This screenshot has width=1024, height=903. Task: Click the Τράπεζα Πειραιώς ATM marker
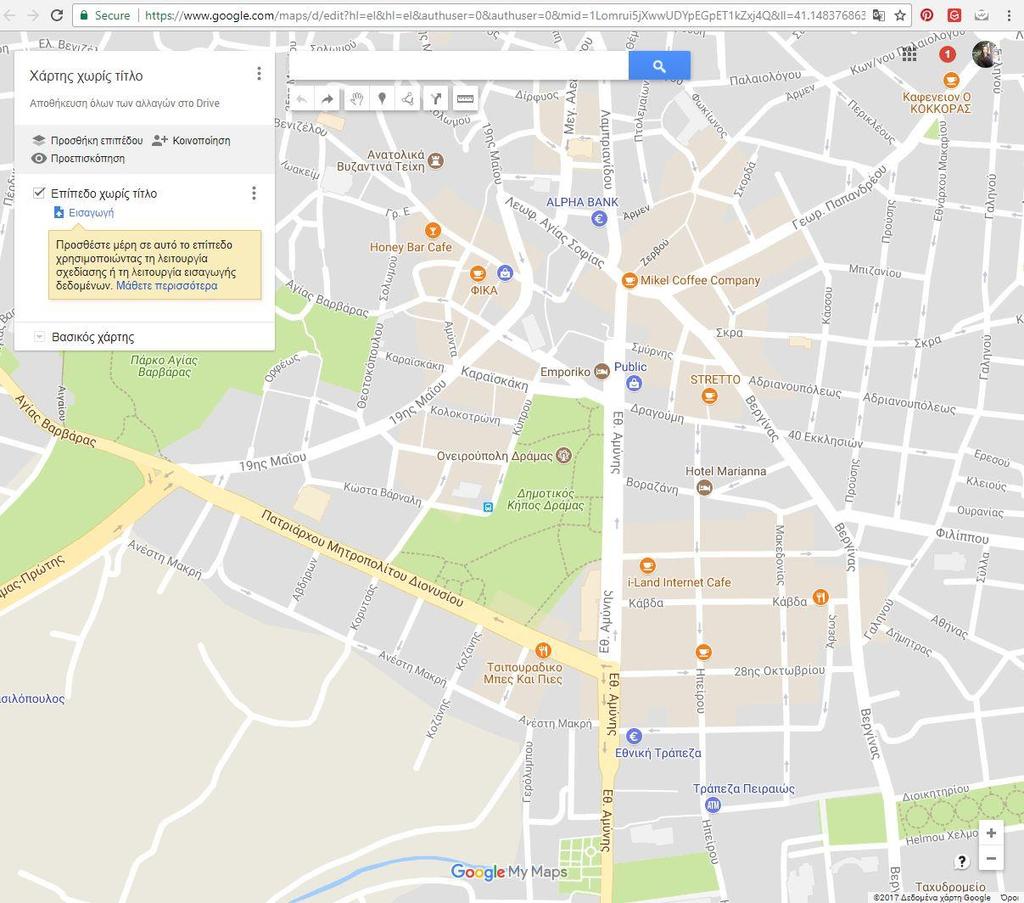coord(712,805)
